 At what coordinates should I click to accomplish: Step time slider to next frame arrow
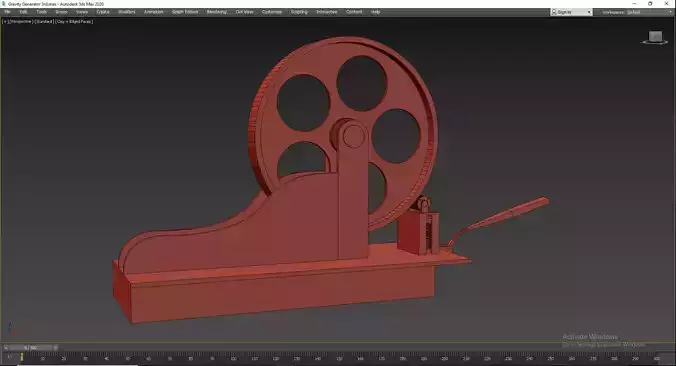[x=56, y=347]
